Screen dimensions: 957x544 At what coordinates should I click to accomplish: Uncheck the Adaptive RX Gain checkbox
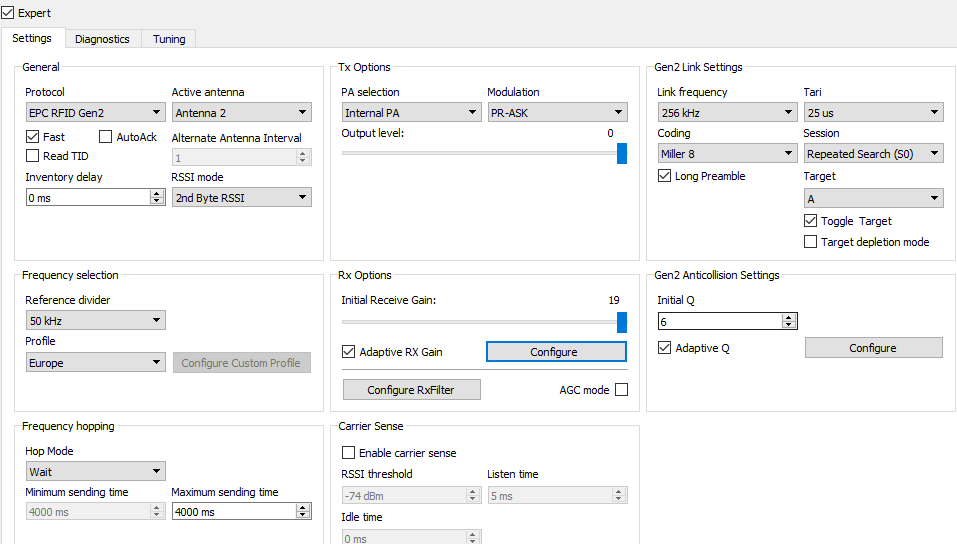click(348, 352)
